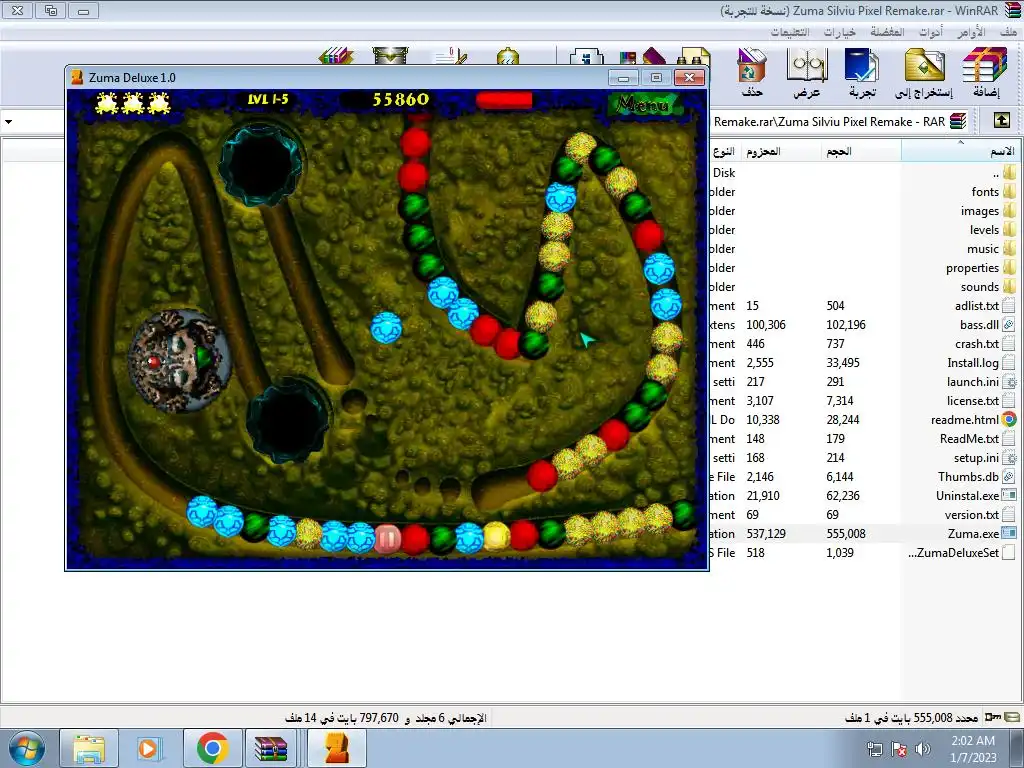Select the ZumaDeluxeSet file icon

click(1010, 552)
